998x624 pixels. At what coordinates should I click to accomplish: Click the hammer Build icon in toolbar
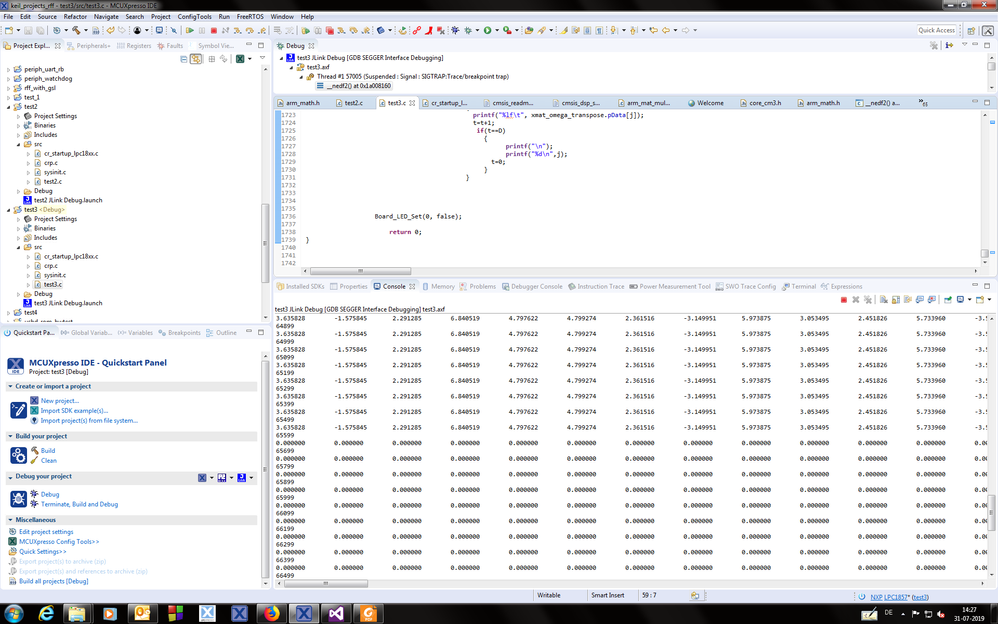pos(76,30)
